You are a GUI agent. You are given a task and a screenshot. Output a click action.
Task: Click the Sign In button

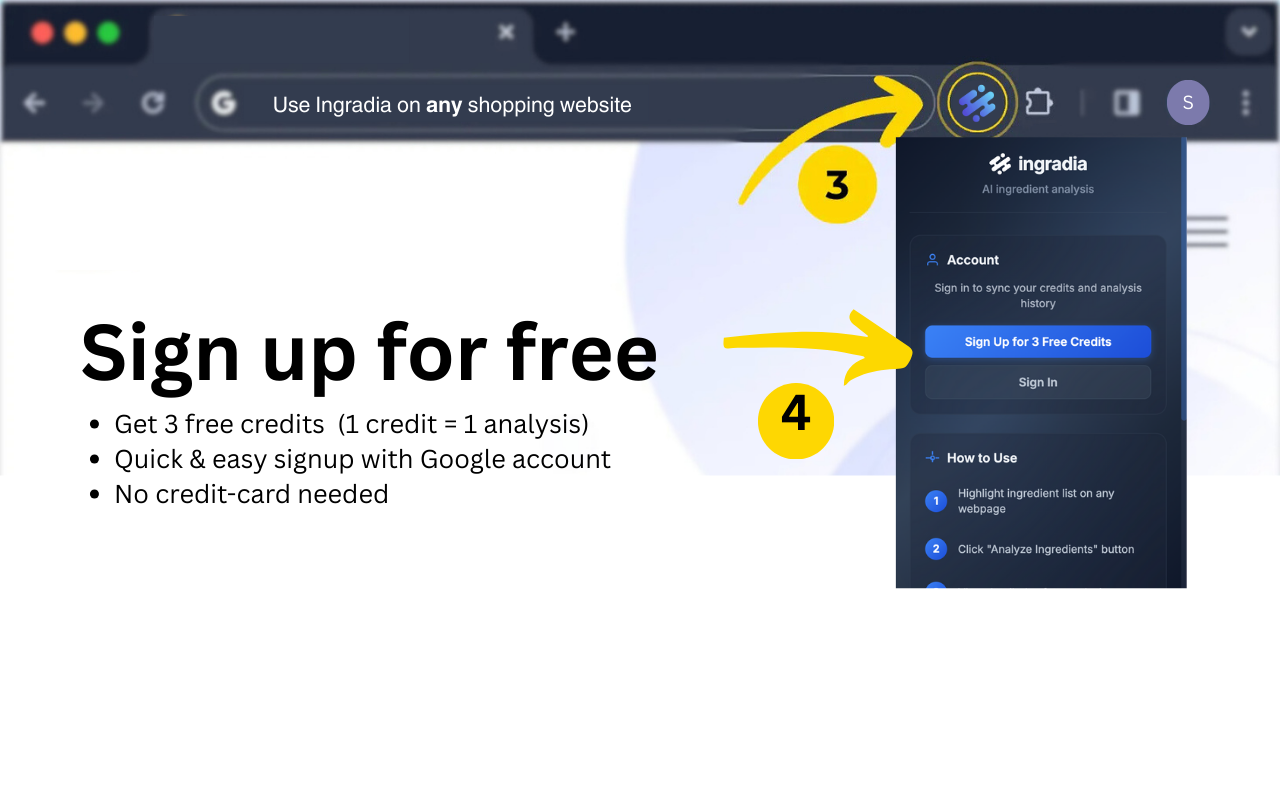1038,382
